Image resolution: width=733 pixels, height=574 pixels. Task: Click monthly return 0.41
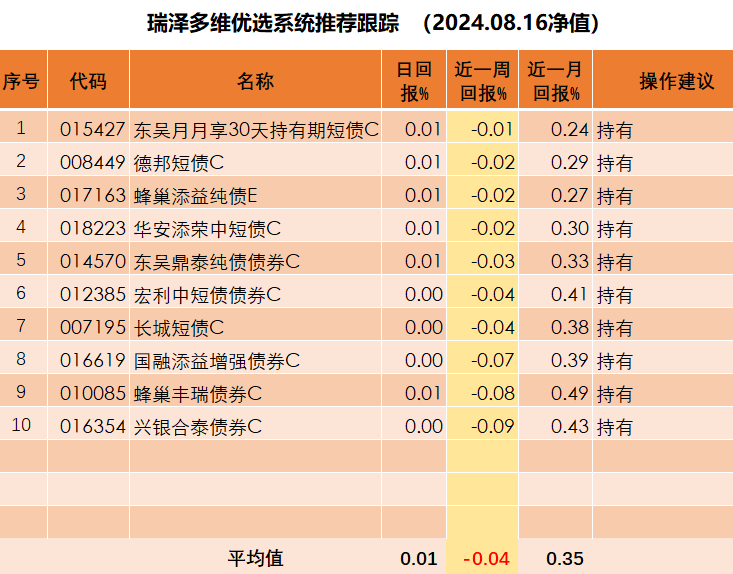pos(569,294)
